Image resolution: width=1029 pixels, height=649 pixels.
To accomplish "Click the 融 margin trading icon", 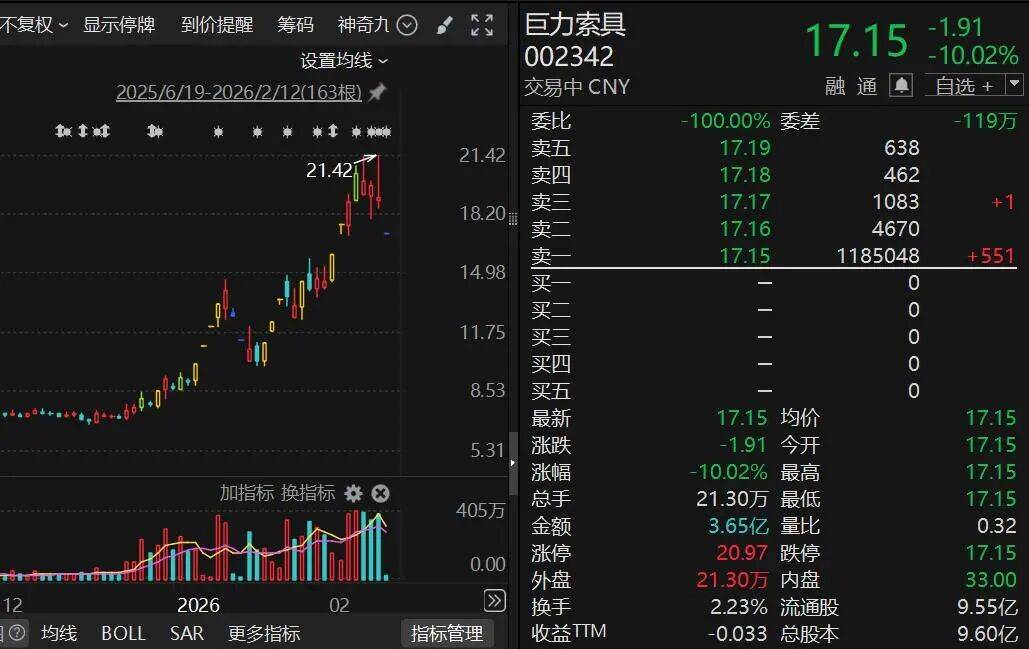I will 835,87.
